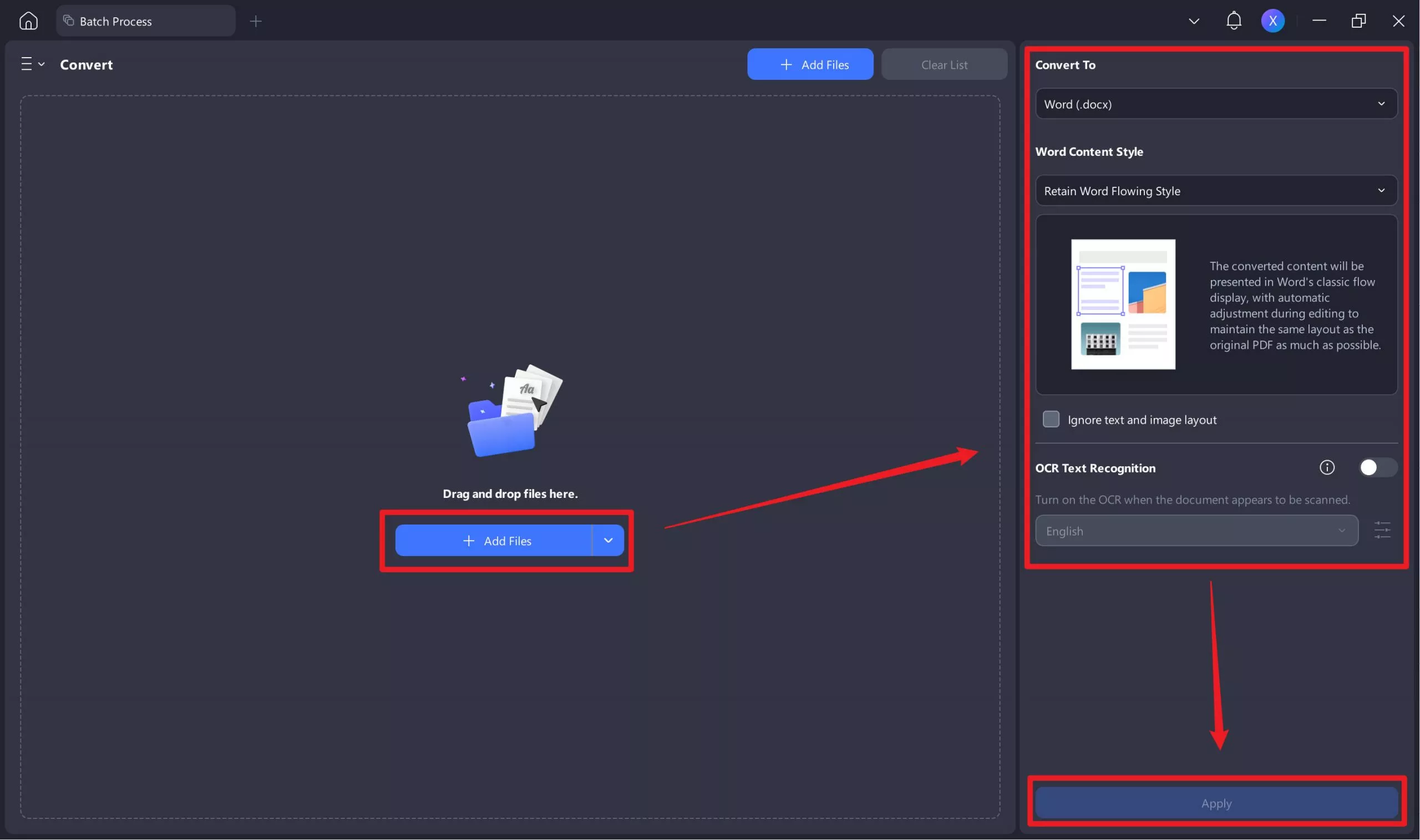This screenshot has height=840, width=1420.
Task: Switch to the Batch Process tab
Action: pos(145,21)
